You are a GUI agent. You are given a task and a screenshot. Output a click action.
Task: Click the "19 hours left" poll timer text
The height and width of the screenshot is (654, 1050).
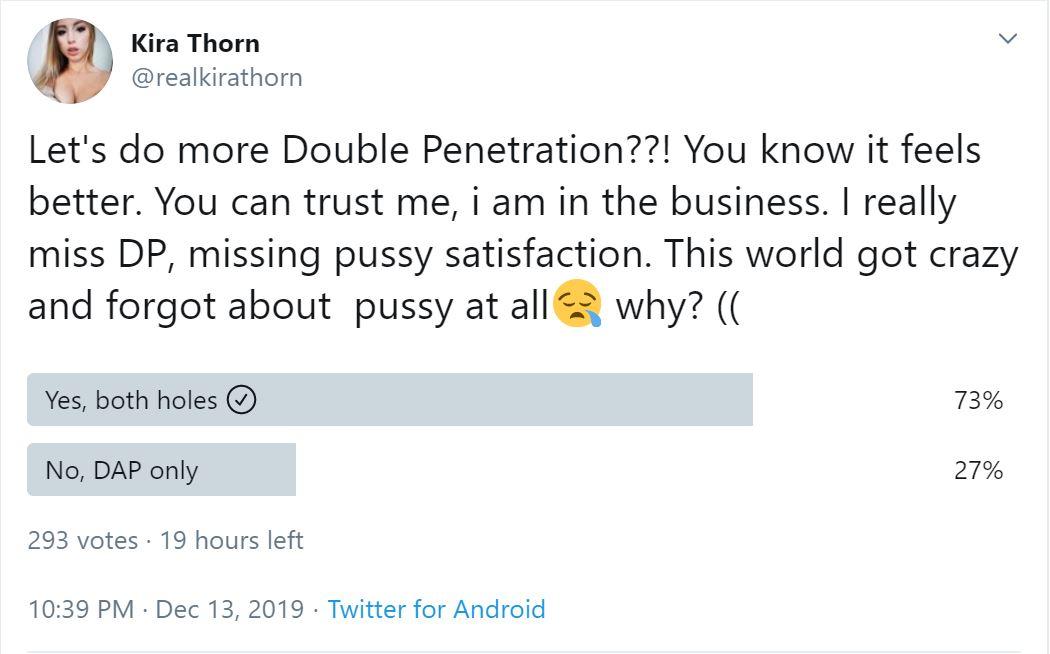231,541
